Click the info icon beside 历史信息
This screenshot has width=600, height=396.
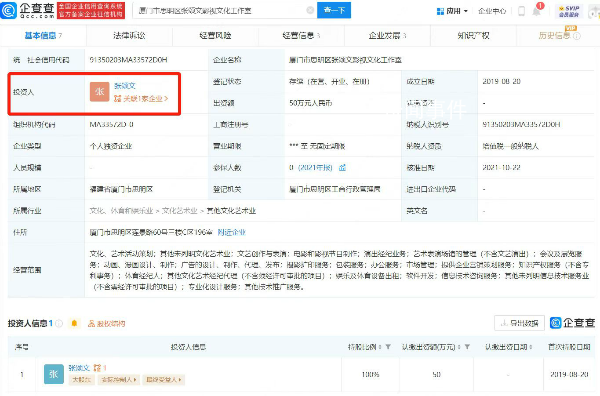[x=577, y=36]
